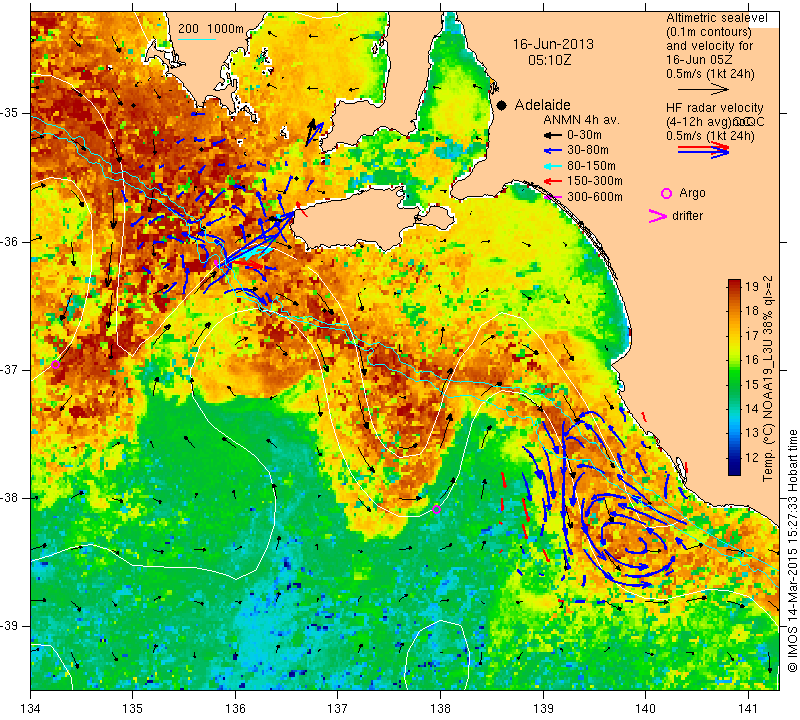Click the longitude axis label 141

[748, 709]
